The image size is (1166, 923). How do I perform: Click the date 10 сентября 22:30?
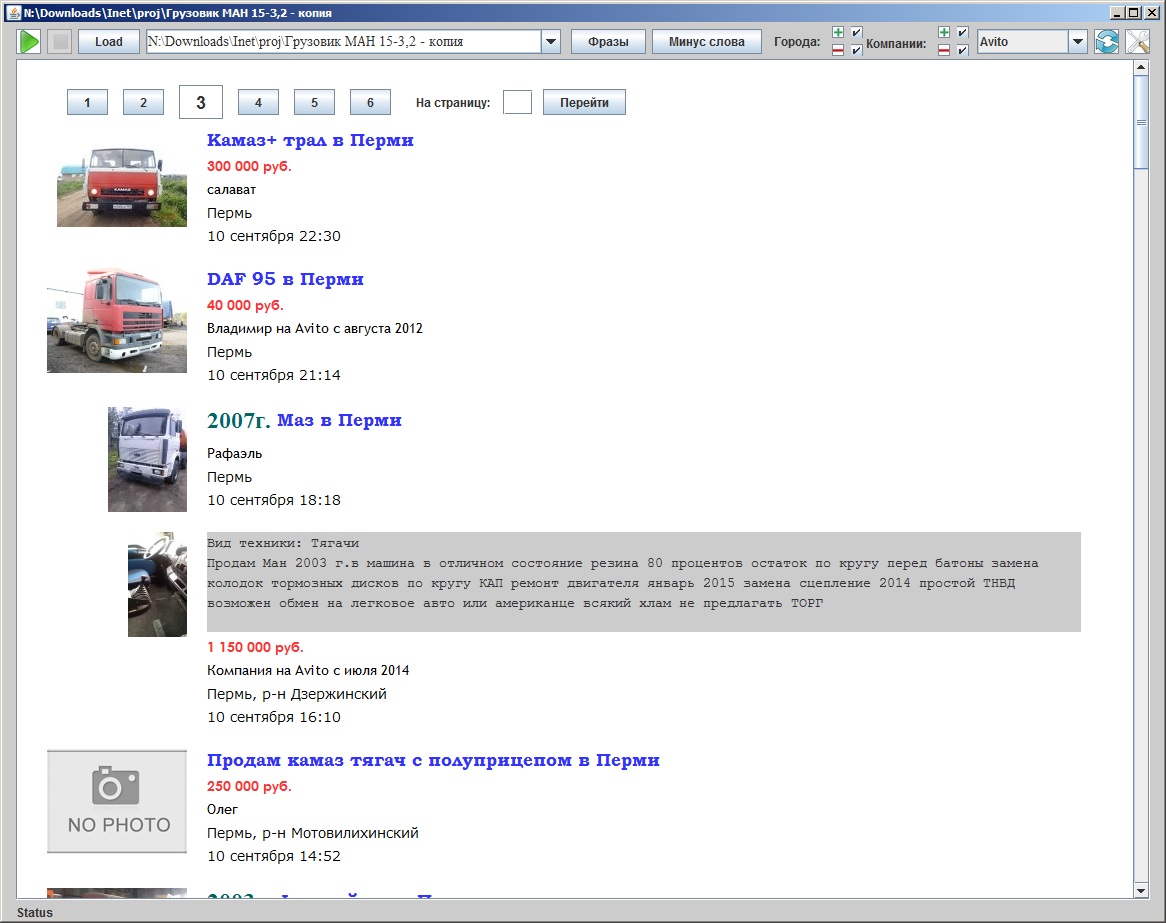point(274,236)
